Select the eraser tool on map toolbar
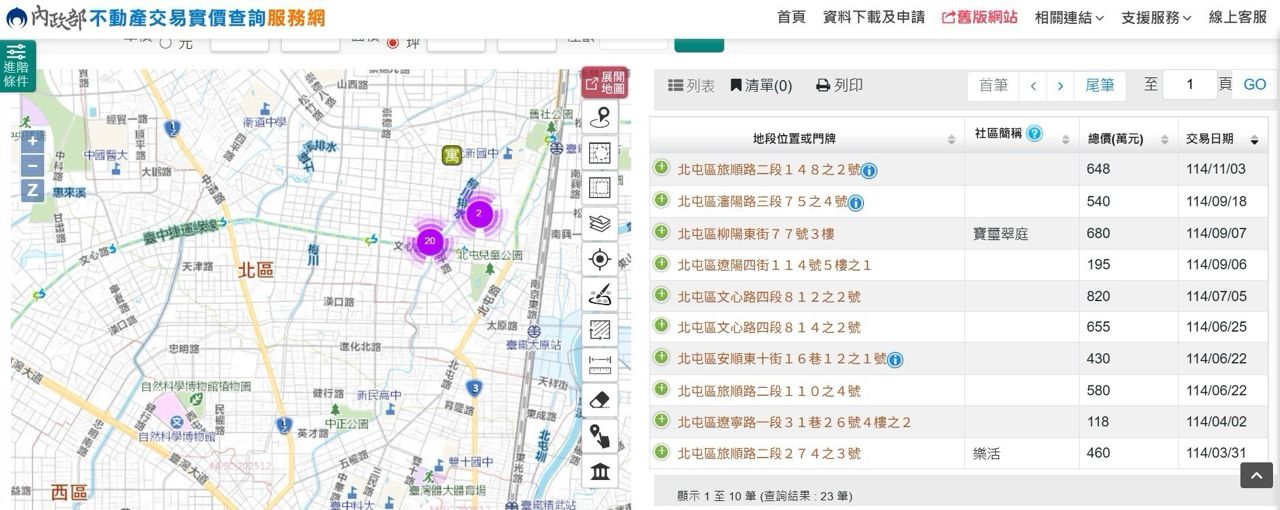The height and width of the screenshot is (510, 1280). (x=600, y=400)
